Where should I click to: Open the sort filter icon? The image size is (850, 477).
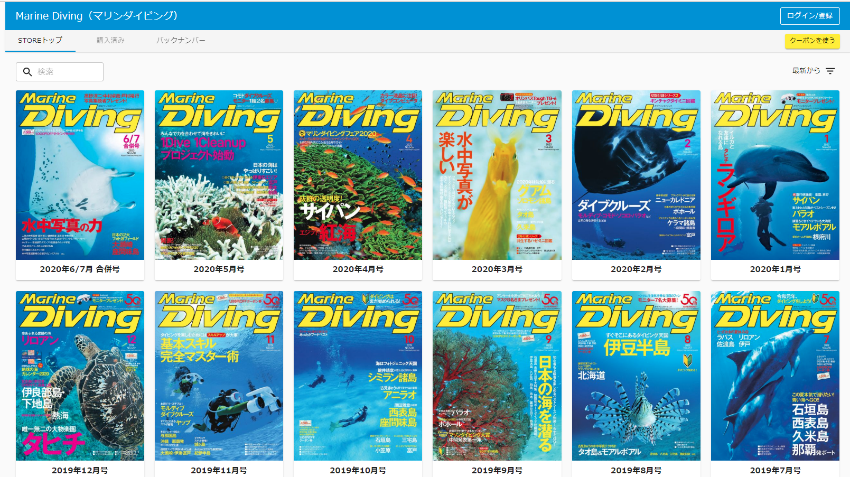pos(830,71)
